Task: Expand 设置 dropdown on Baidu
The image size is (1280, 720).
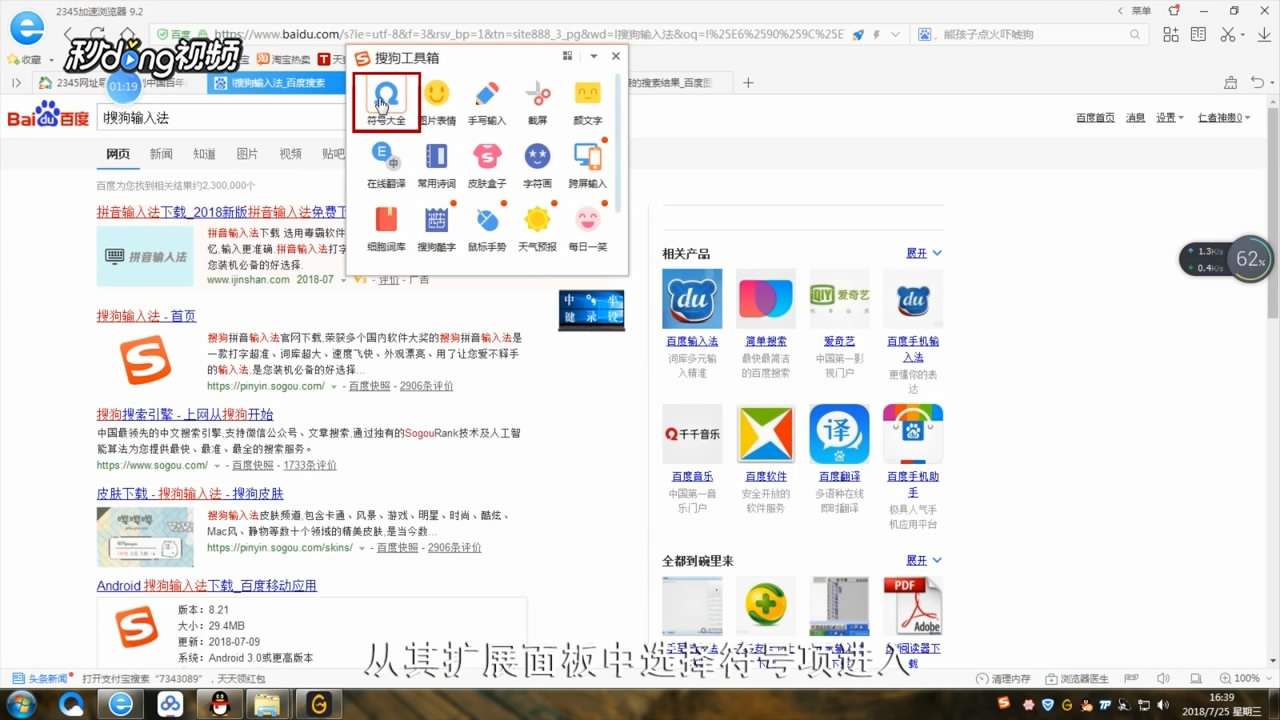Action: click(x=1170, y=118)
